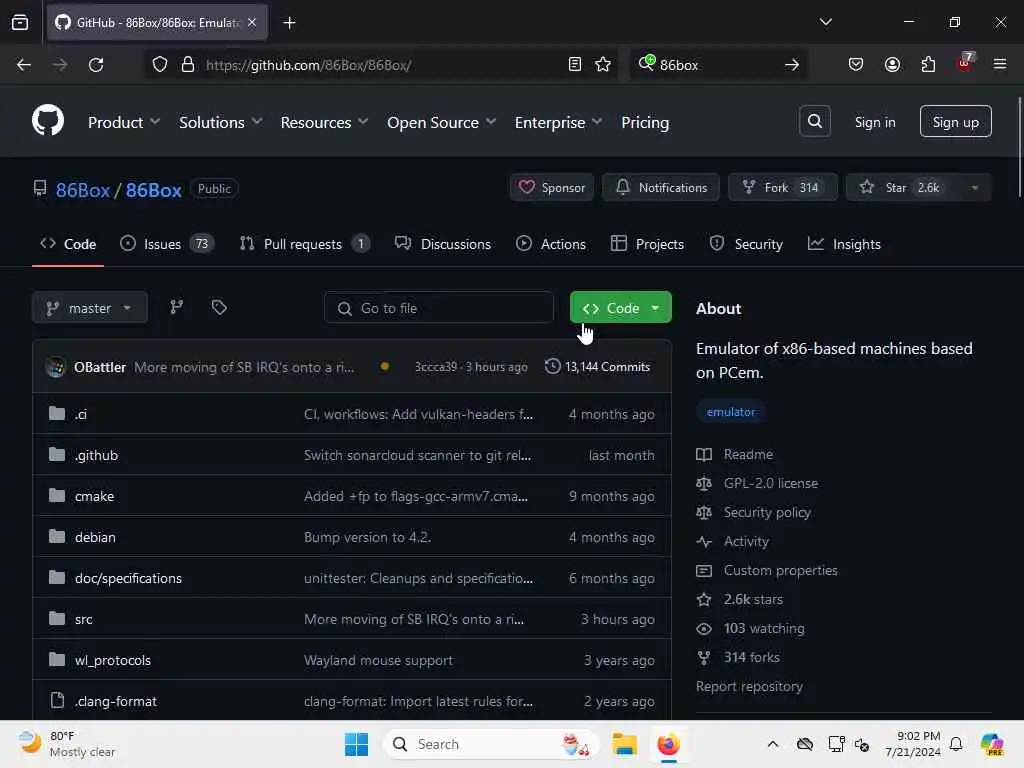Open the green Code dropdown button

(x=620, y=308)
